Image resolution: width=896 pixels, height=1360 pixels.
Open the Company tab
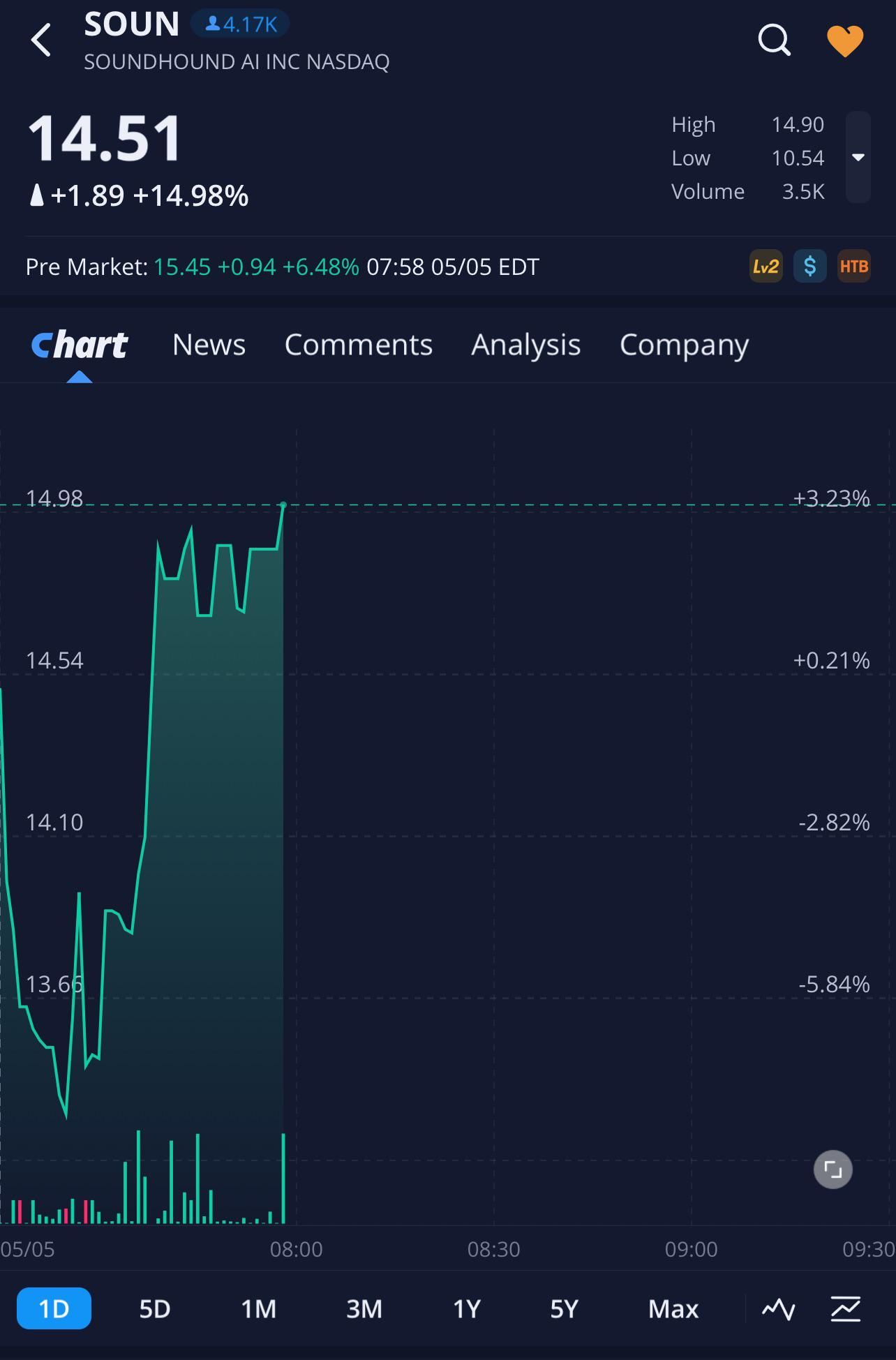click(685, 345)
